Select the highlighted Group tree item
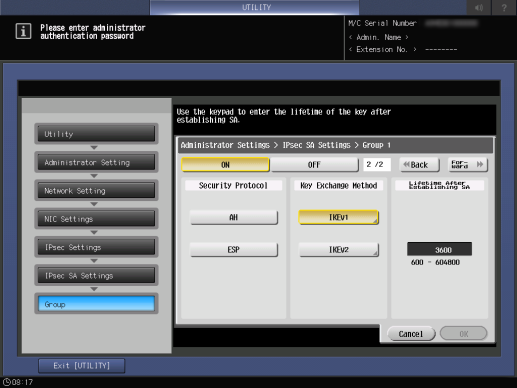 [96, 304]
